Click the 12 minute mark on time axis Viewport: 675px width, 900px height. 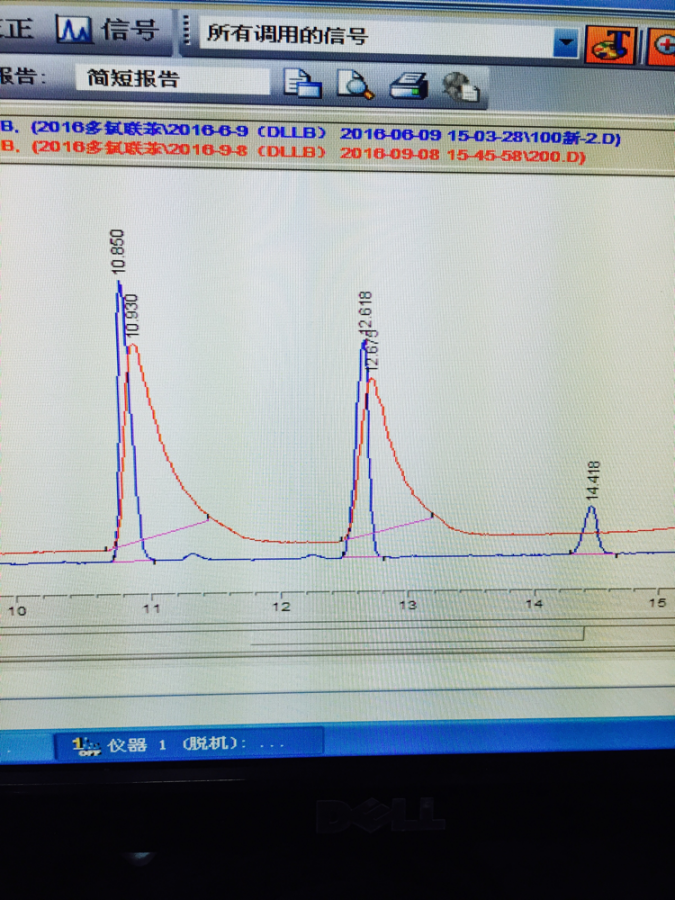point(281,606)
